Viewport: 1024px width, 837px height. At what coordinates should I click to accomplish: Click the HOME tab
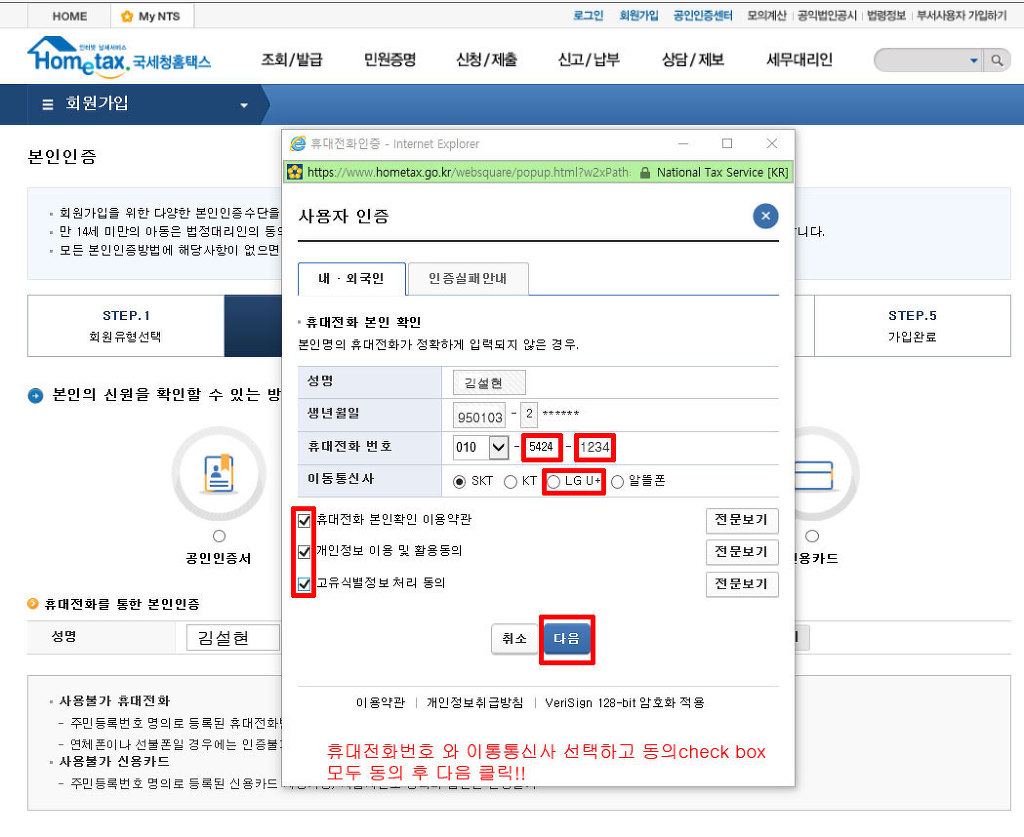point(70,16)
